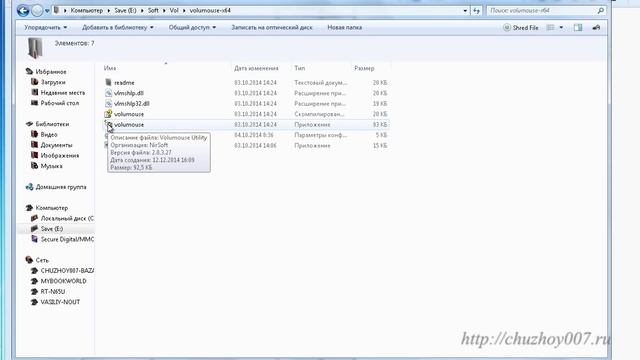640x360 pixels.
Task: Click the folder icon beside Элементов: 7
Action: pos(35,48)
